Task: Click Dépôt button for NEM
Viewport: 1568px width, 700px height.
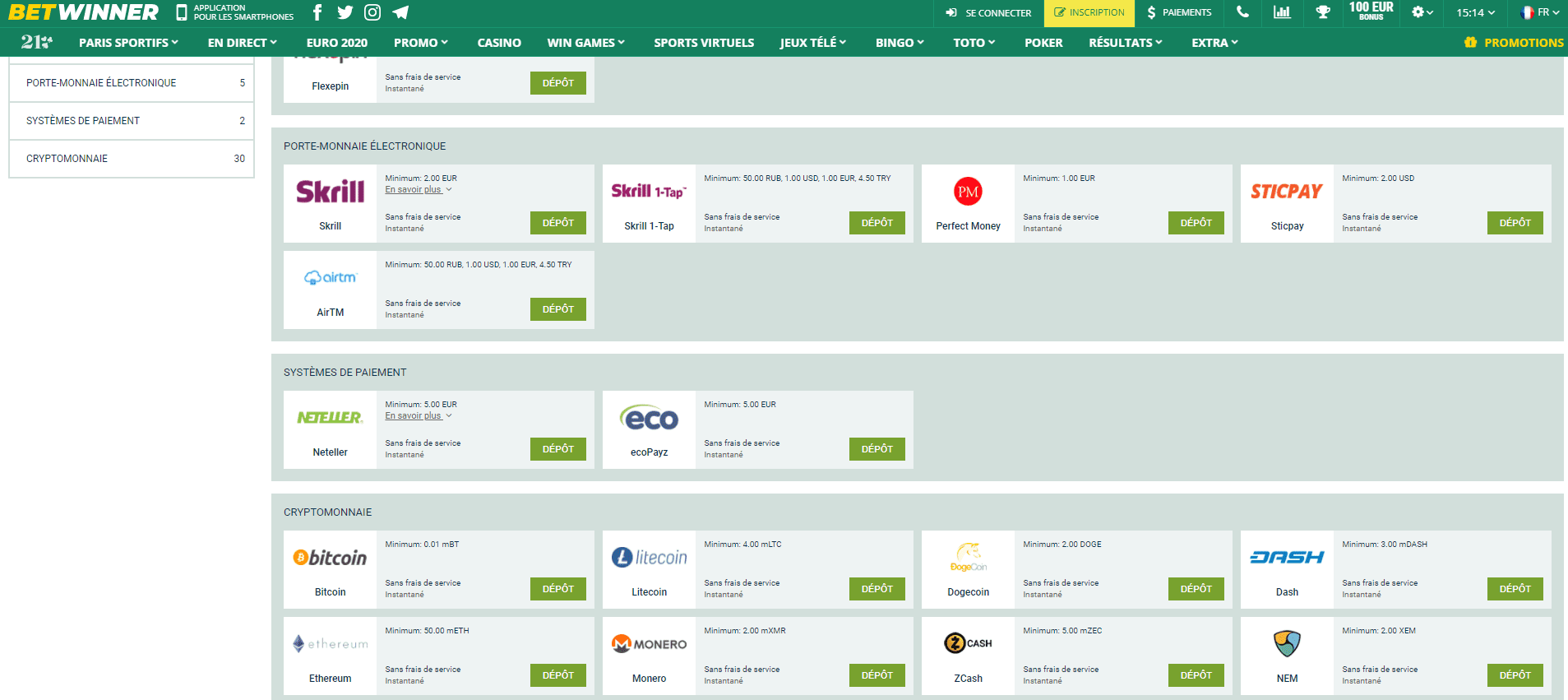Action: (1515, 675)
